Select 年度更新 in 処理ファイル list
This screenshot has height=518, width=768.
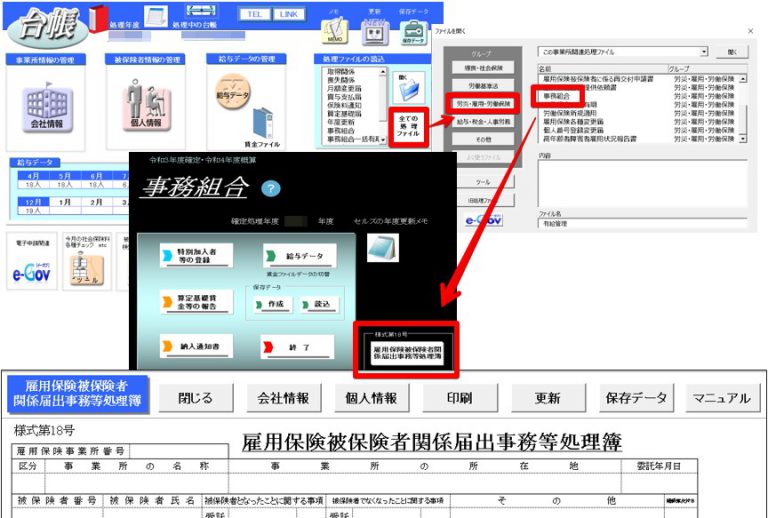pos(341,122)
